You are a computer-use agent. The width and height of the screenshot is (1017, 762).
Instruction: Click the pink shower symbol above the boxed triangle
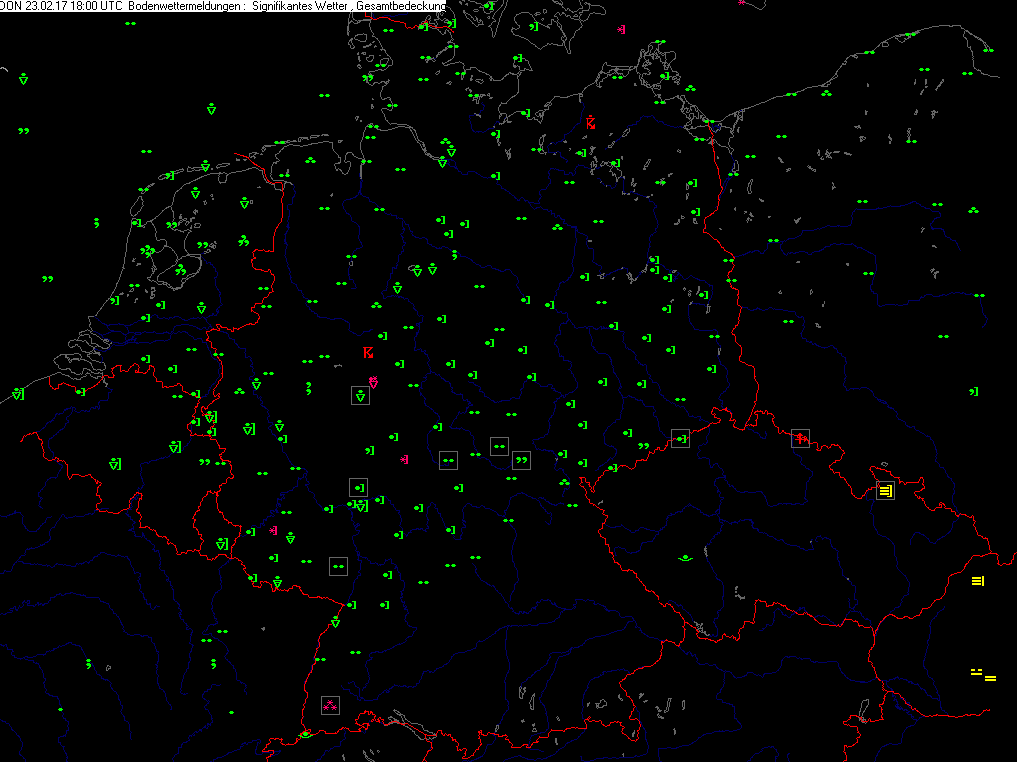click(373, 382)
